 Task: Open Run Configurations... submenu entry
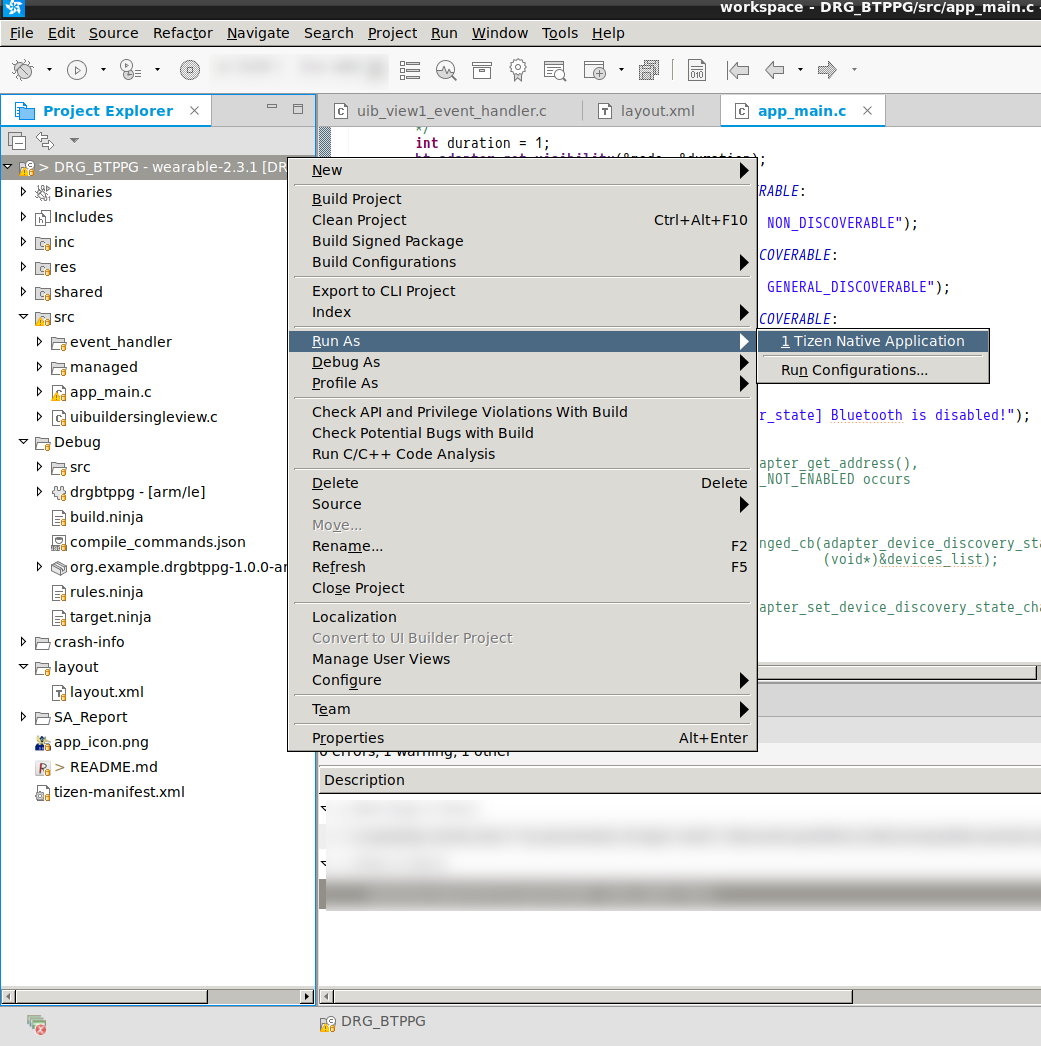tap(873, 370)
